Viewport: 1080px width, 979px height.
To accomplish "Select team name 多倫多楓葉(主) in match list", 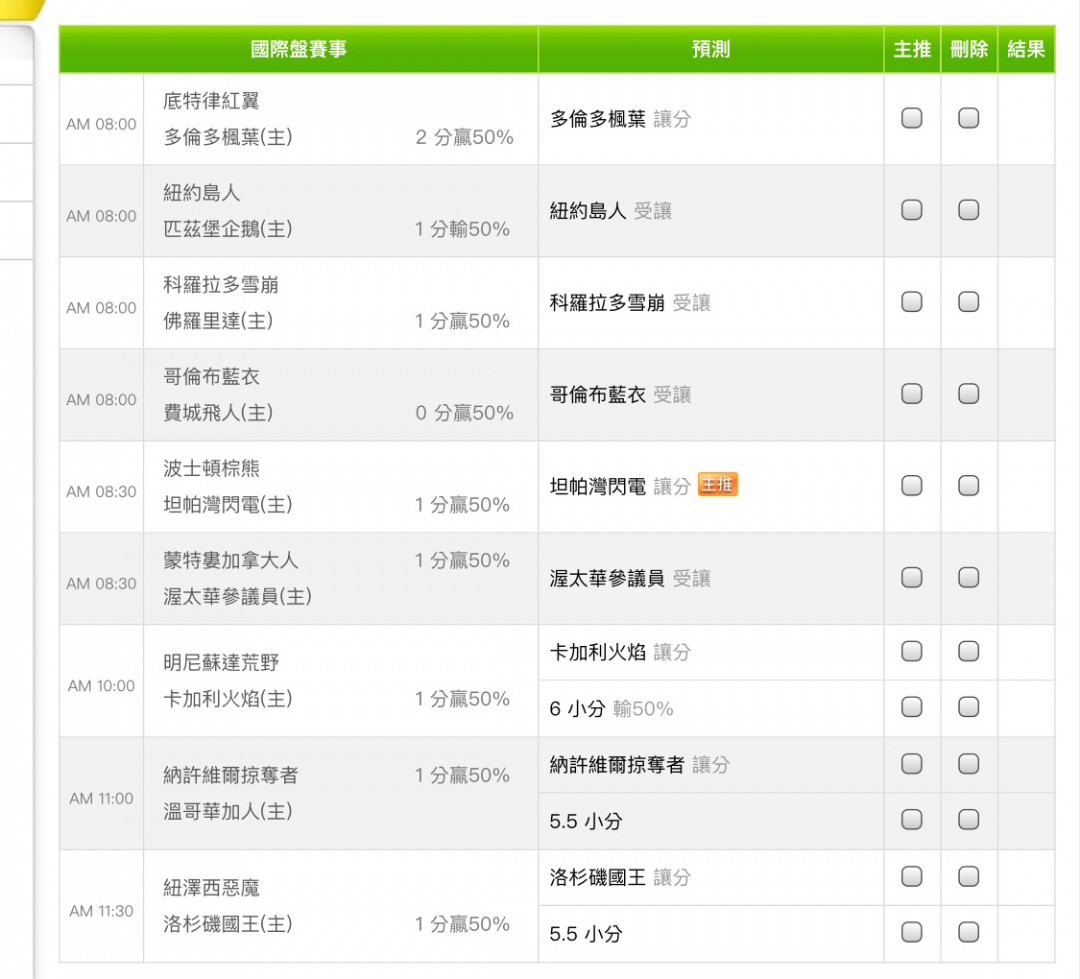I will point(228,137).
